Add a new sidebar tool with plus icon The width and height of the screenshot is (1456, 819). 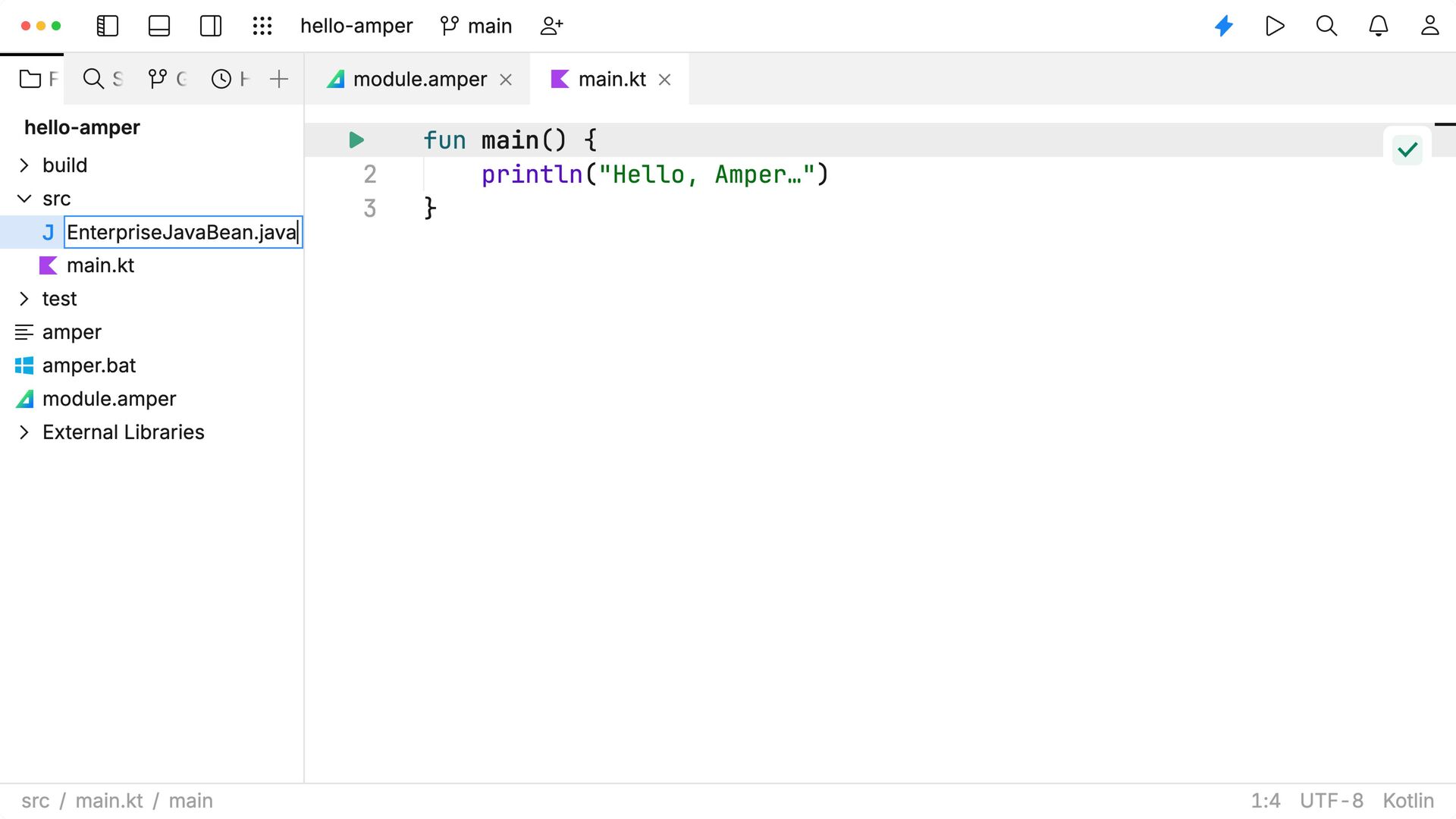(x=279, y=79)
